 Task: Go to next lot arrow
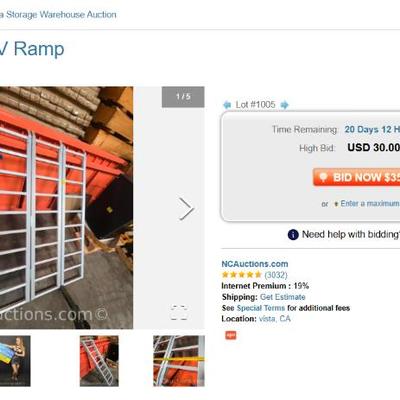(284, 105)
